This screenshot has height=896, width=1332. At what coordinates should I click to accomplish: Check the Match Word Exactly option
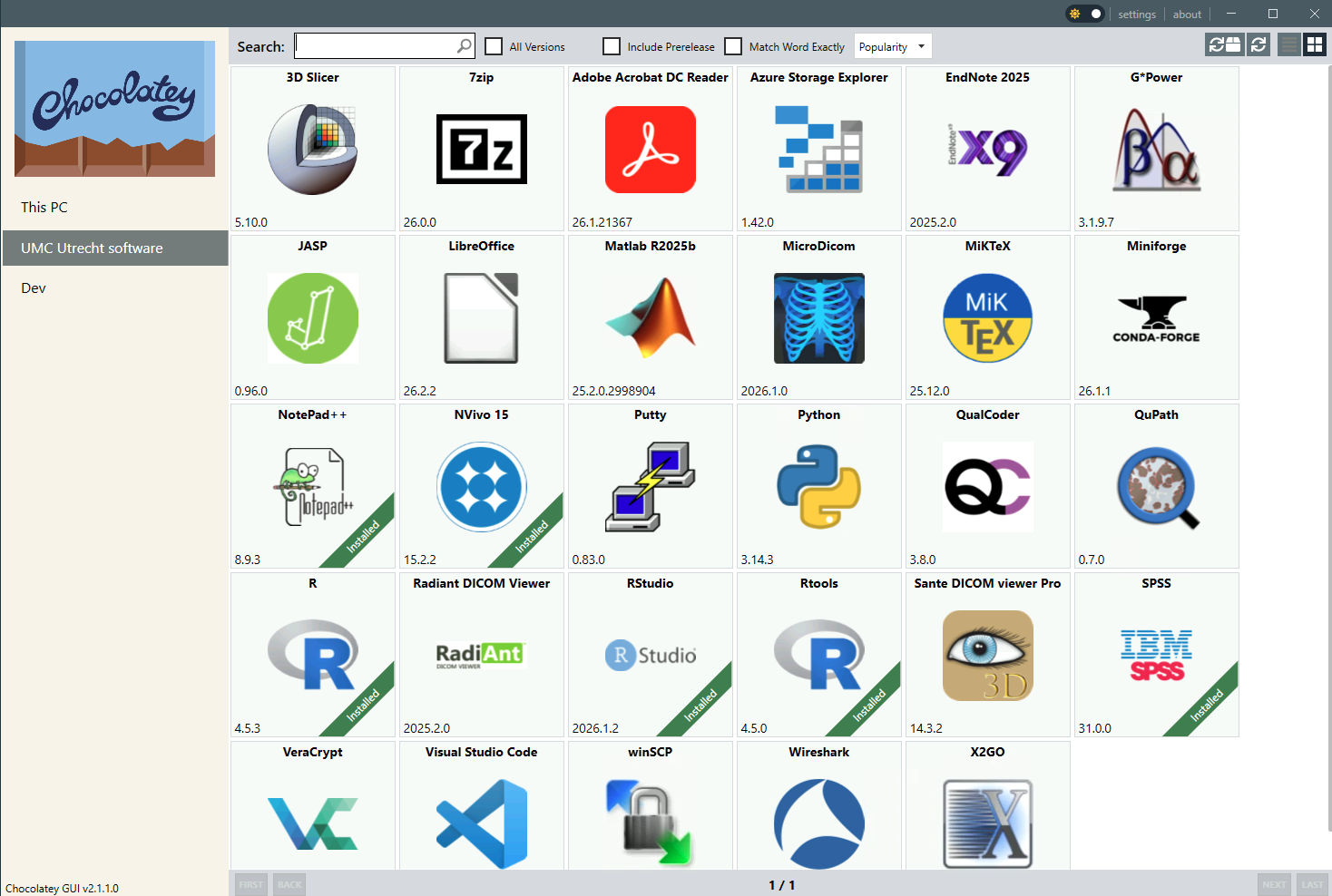click(x=733, y=46)
